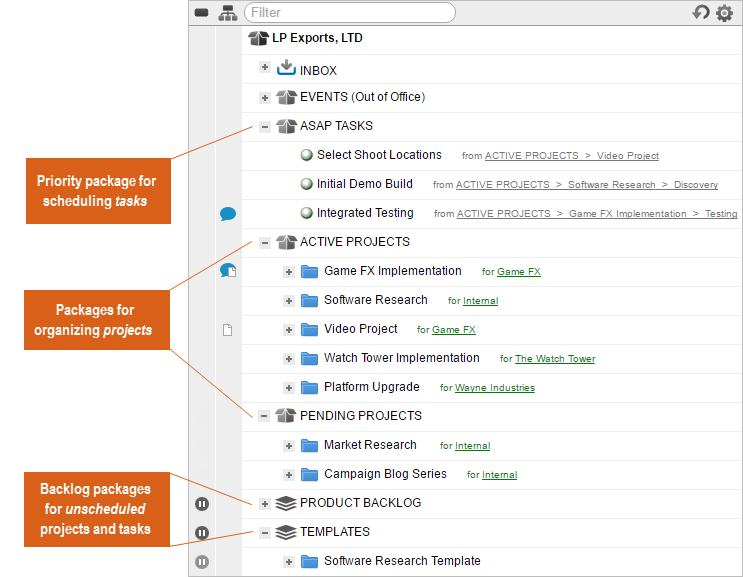
Task: Click the settings gear icon
Action: 724,13
